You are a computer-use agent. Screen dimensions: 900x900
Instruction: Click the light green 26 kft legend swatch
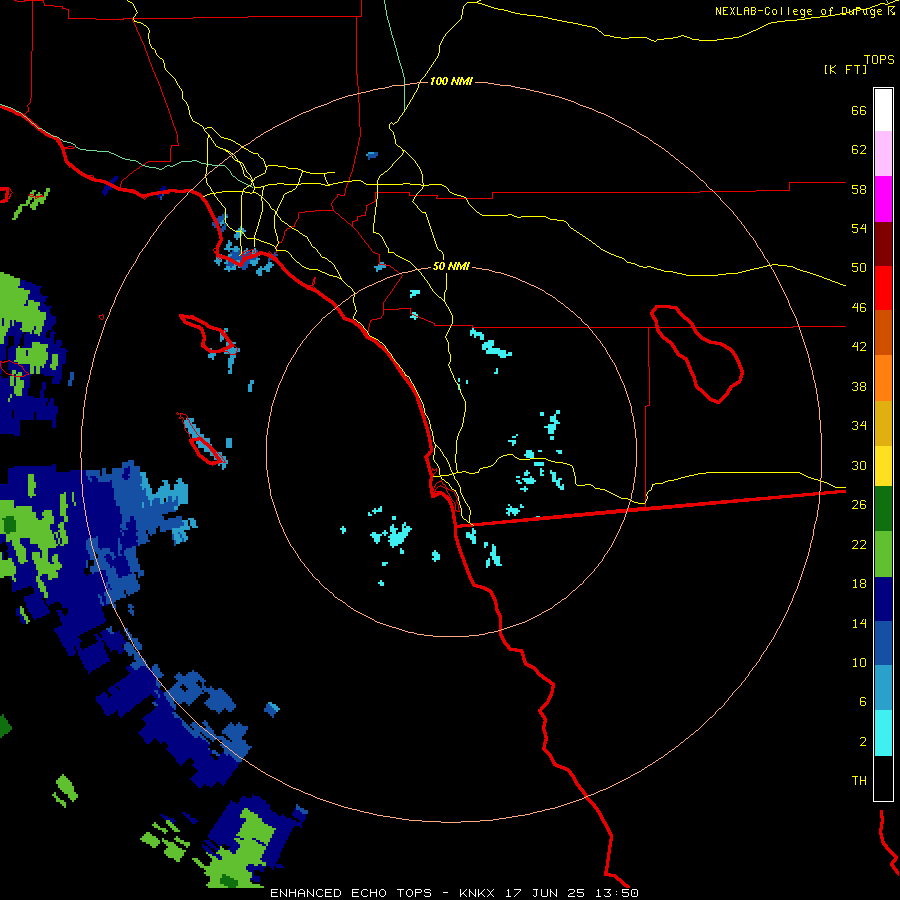coord(883,554)
